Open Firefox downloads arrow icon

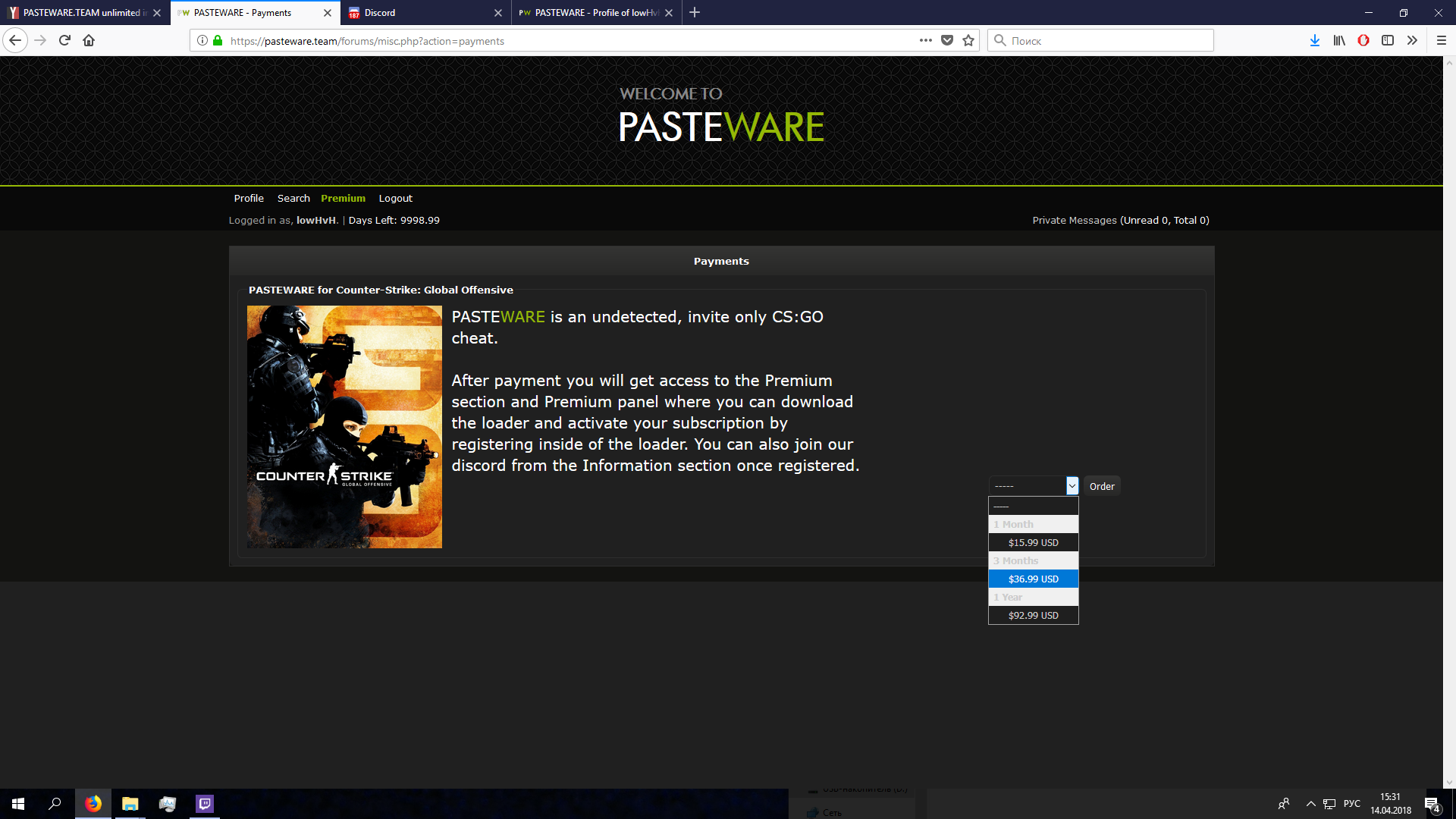[1314, 41]
